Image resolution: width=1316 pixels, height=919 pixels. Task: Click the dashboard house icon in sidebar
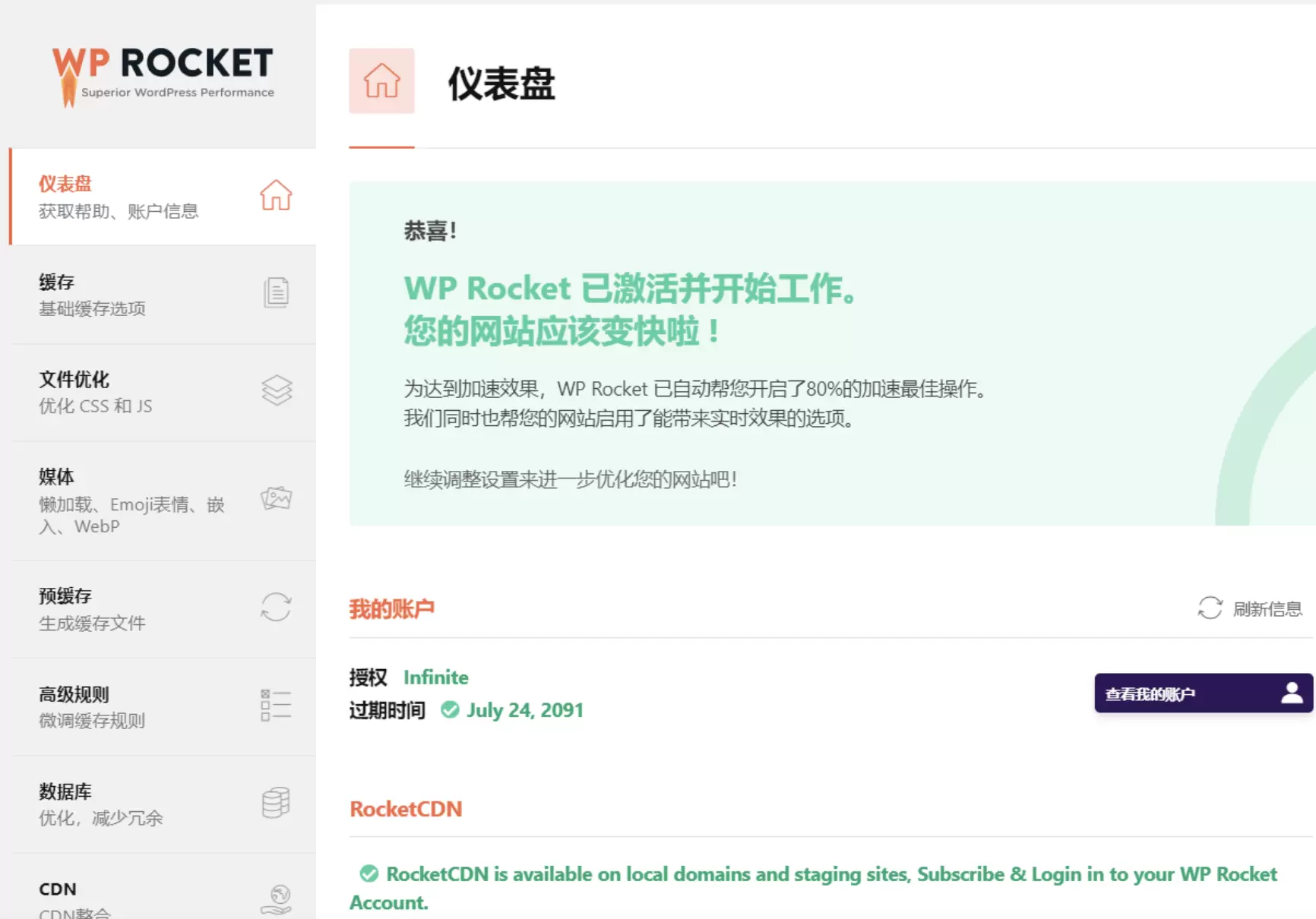pyautogui.click(x=276, y=195)
